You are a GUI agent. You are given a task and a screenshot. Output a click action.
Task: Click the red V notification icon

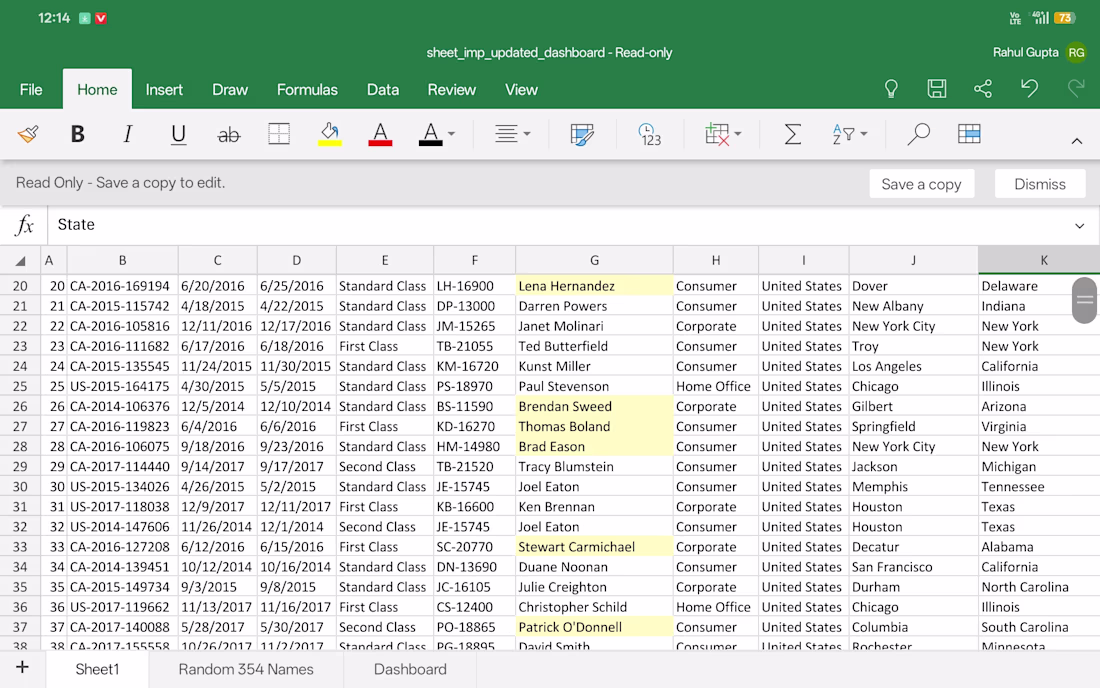click(x=101, y=18)
